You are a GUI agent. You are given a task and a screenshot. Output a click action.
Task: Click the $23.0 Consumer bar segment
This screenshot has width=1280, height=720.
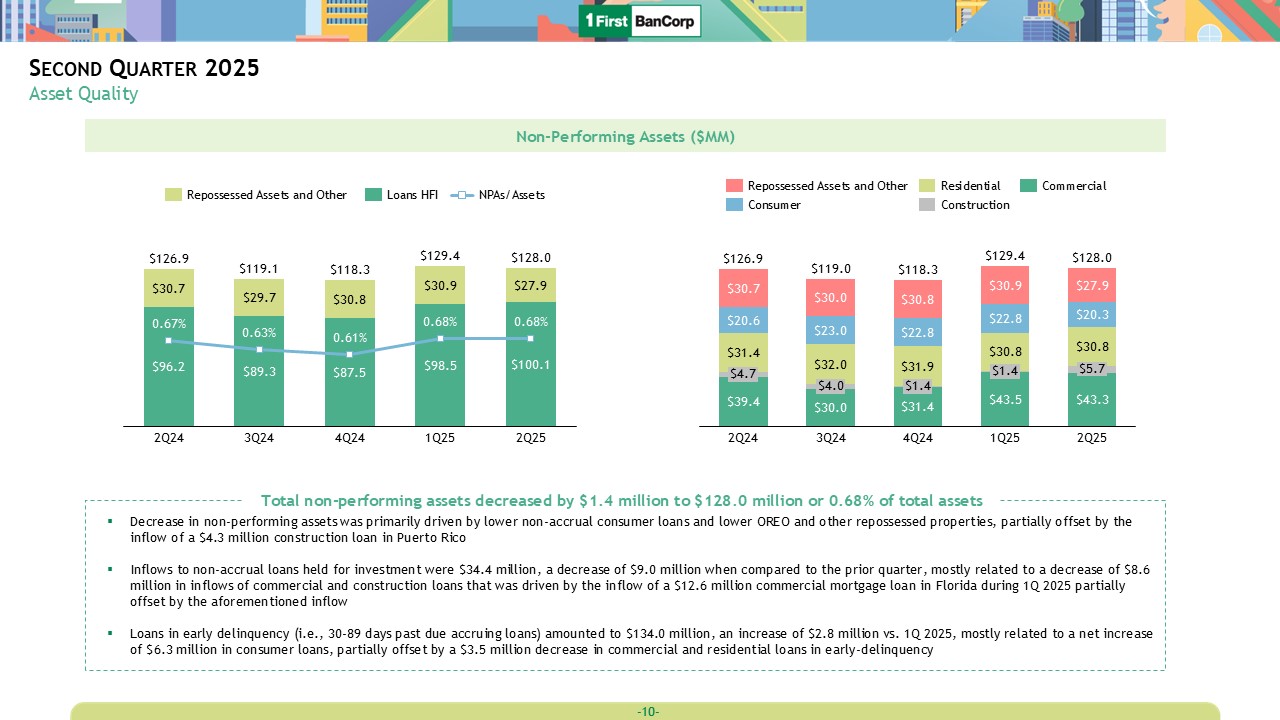(x=830, y=330)
